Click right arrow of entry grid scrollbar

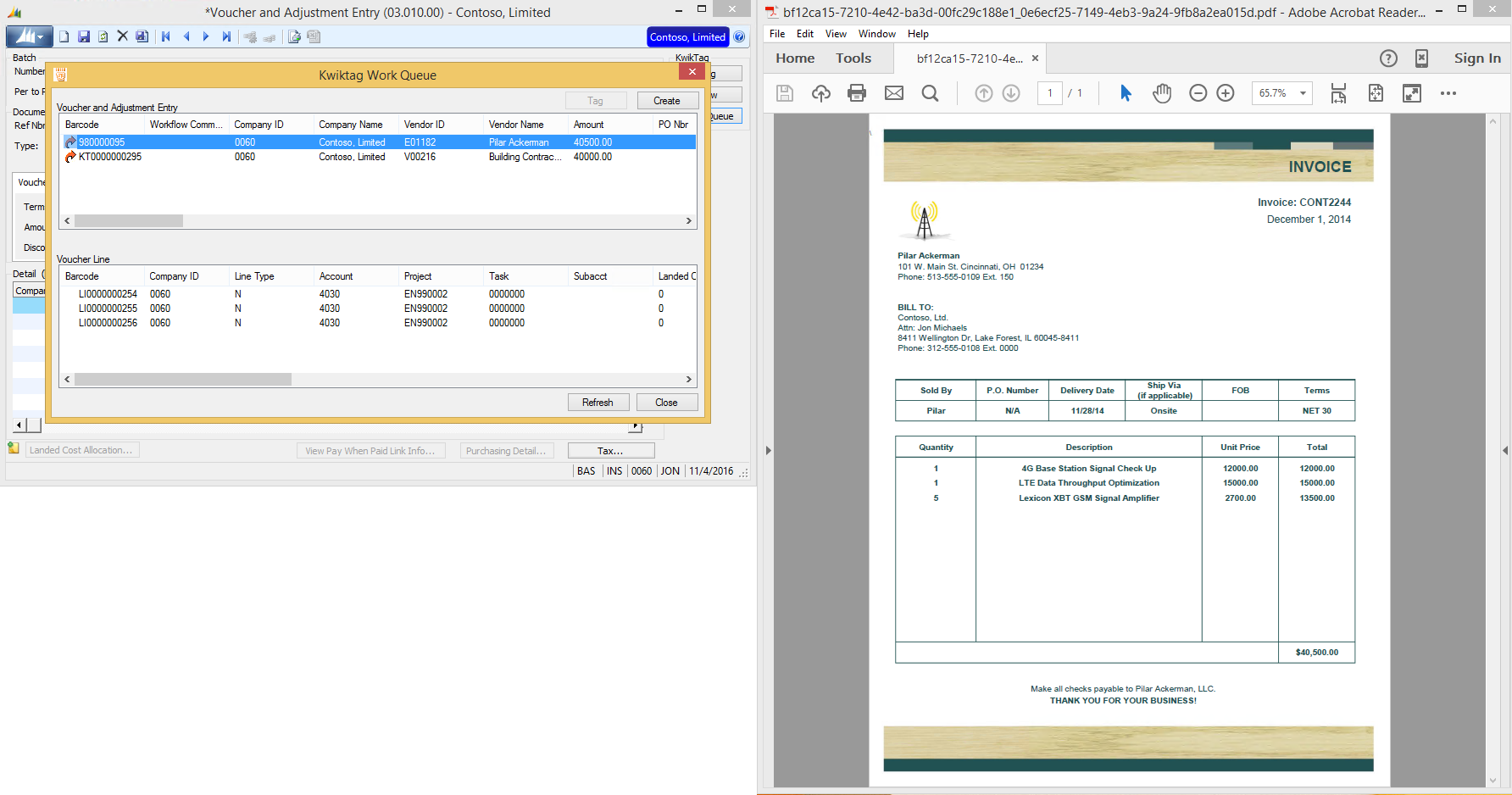pos(688,221)
